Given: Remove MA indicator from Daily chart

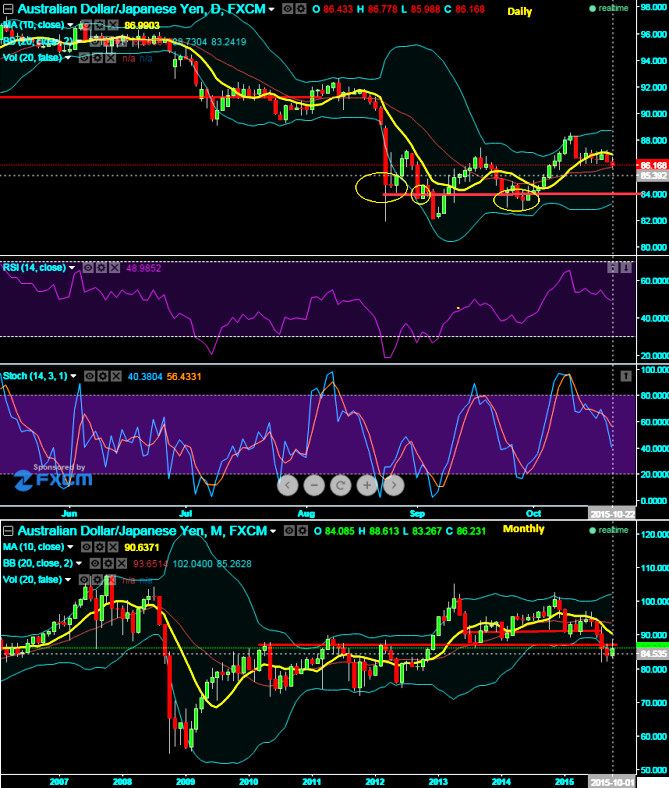Looking at the screenshot, I should (x=113, y=25).
